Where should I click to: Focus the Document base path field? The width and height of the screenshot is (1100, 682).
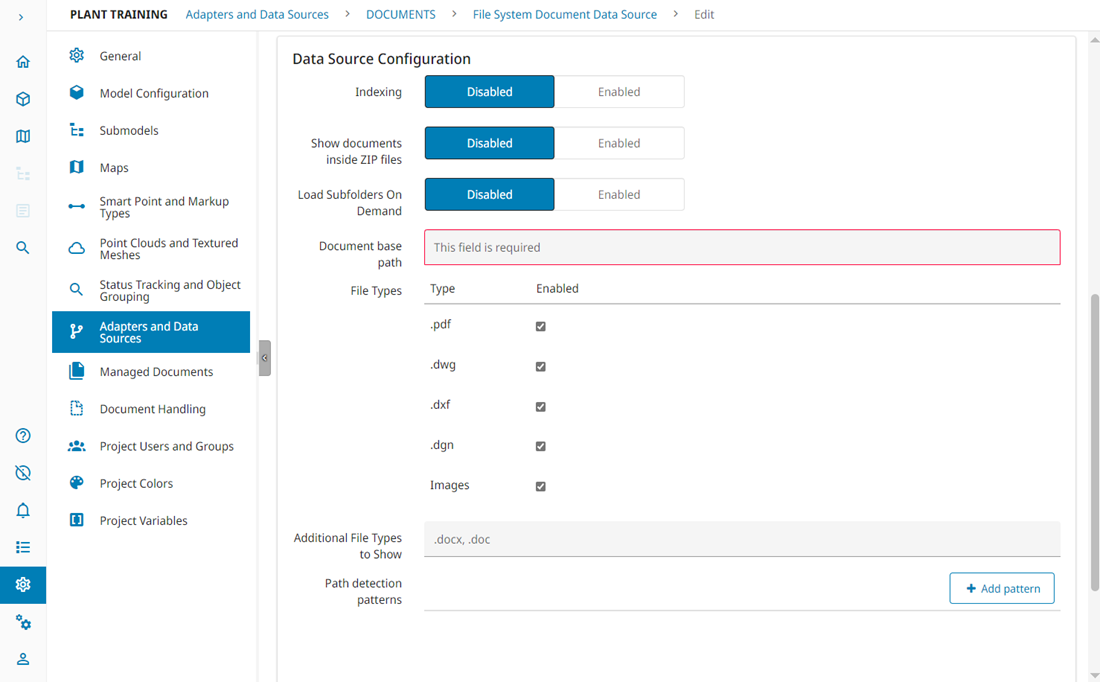point(742,247)
